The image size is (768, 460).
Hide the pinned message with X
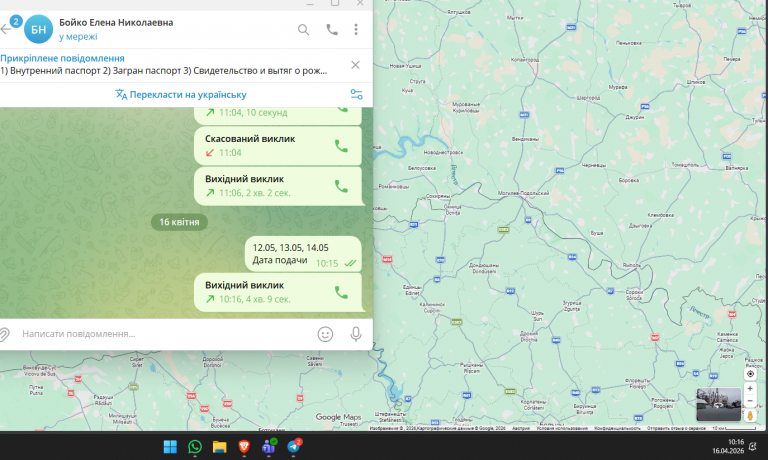coord(356,65)
